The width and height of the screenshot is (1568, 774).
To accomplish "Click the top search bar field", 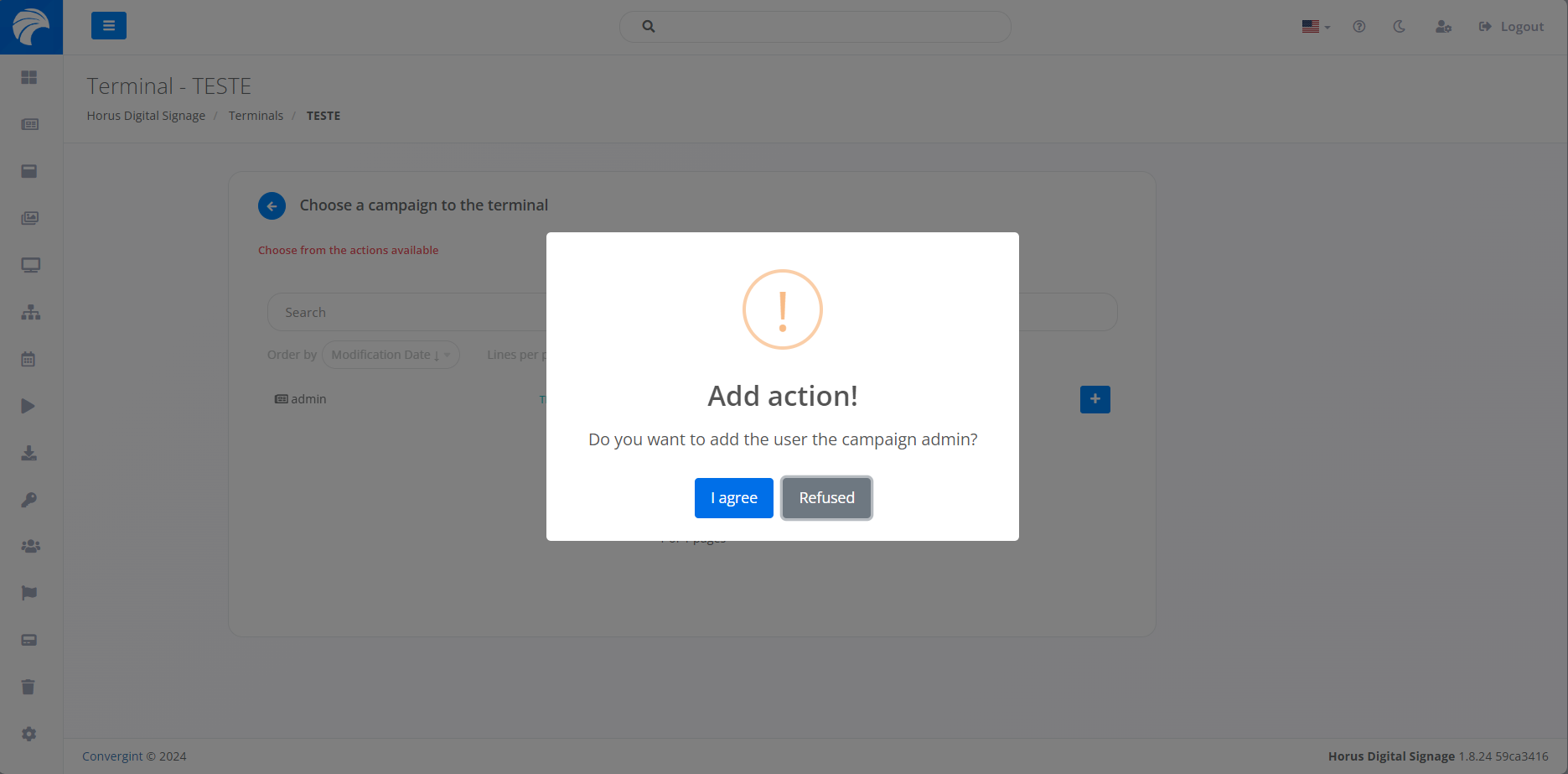I will point(815,27).
